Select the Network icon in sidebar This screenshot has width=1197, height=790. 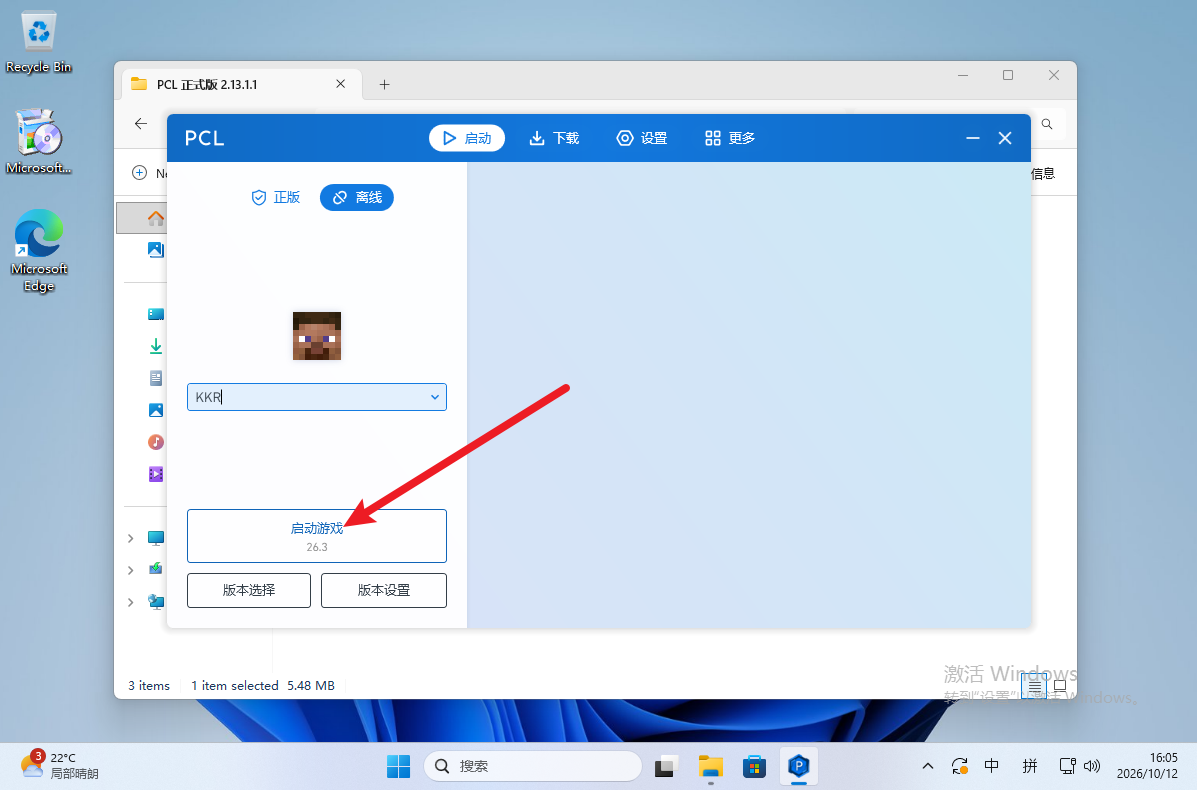tap(156, 602)
